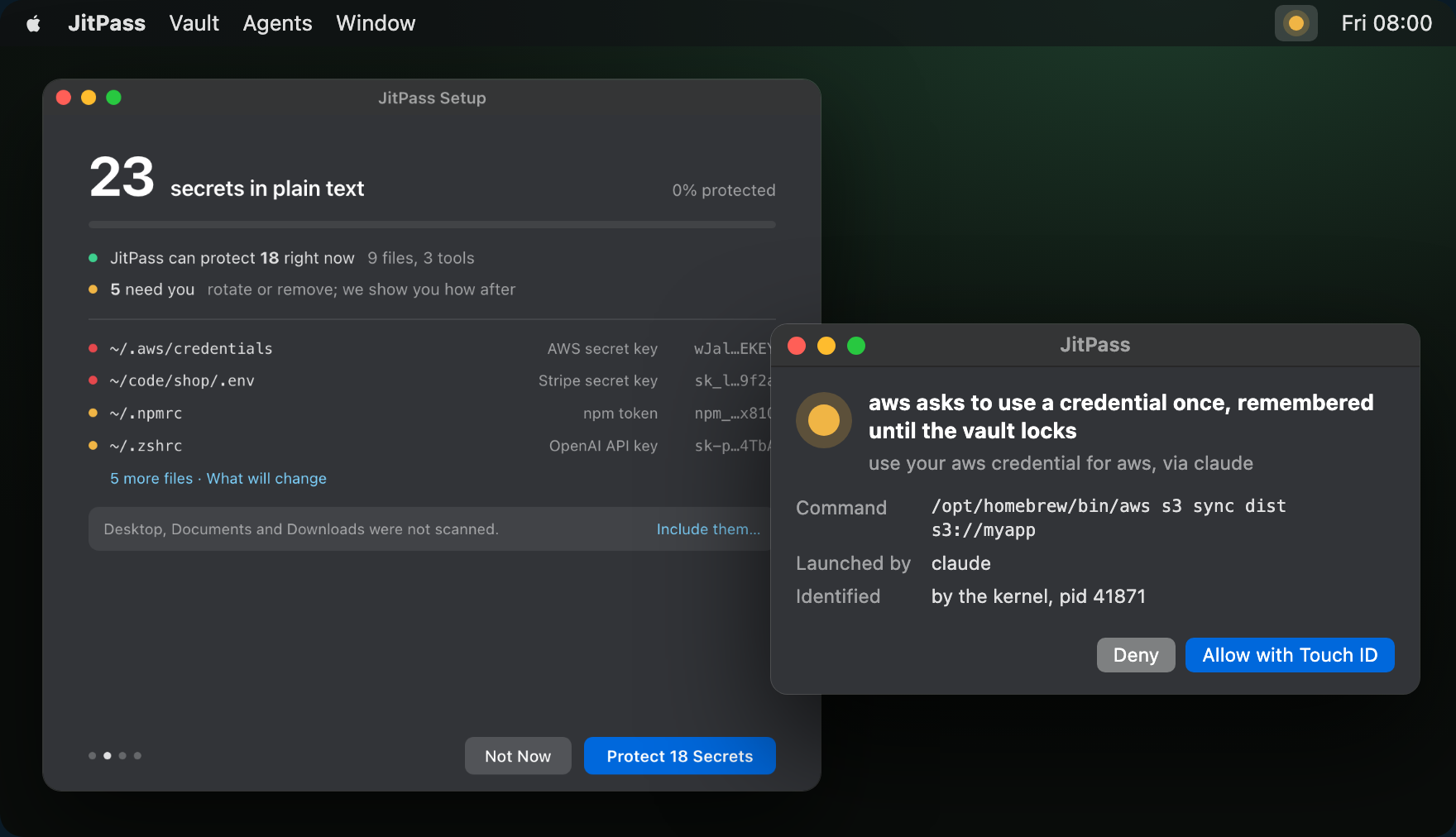1456x837 pixels.
Task: Minimize the JitPass prompt window
Action: point(826,346)
